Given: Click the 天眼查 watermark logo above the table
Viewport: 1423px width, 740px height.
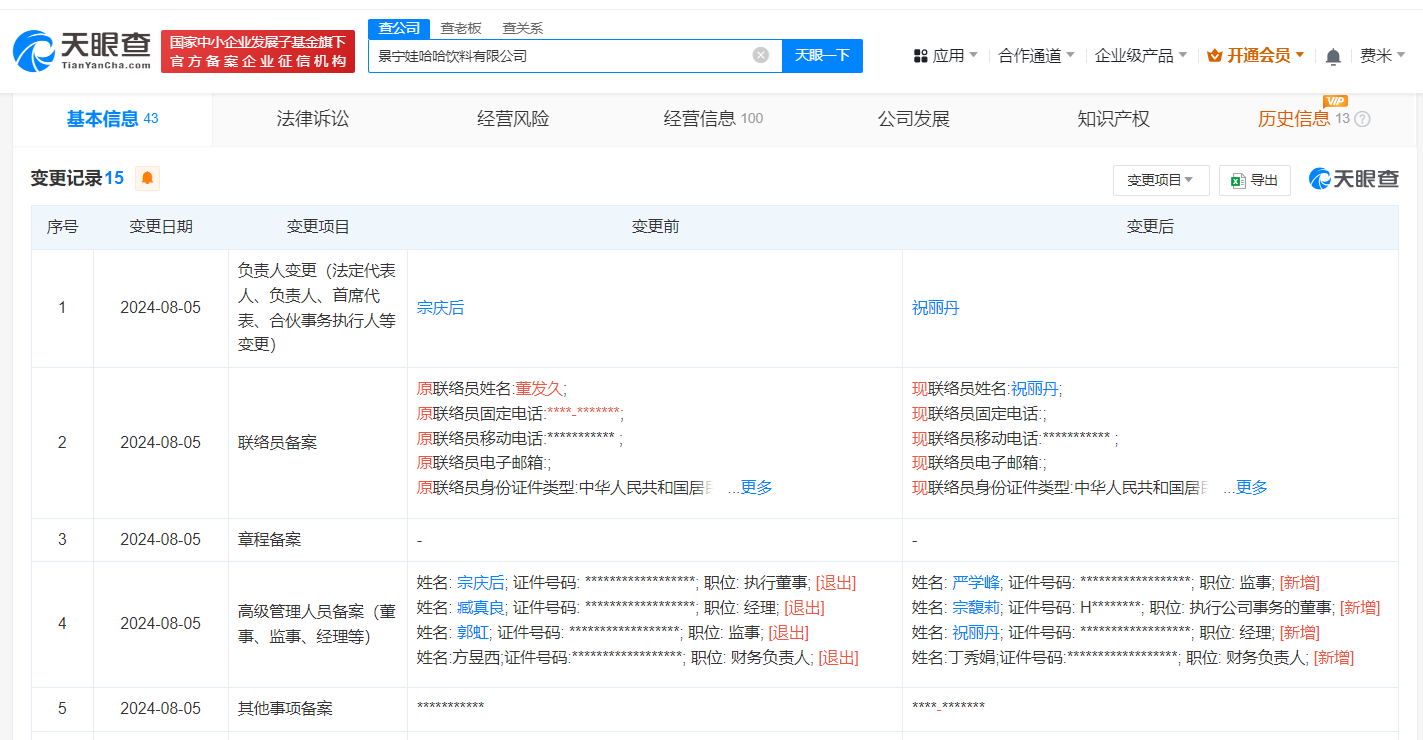Looking at the screenshot, I should click(1354, 178).
